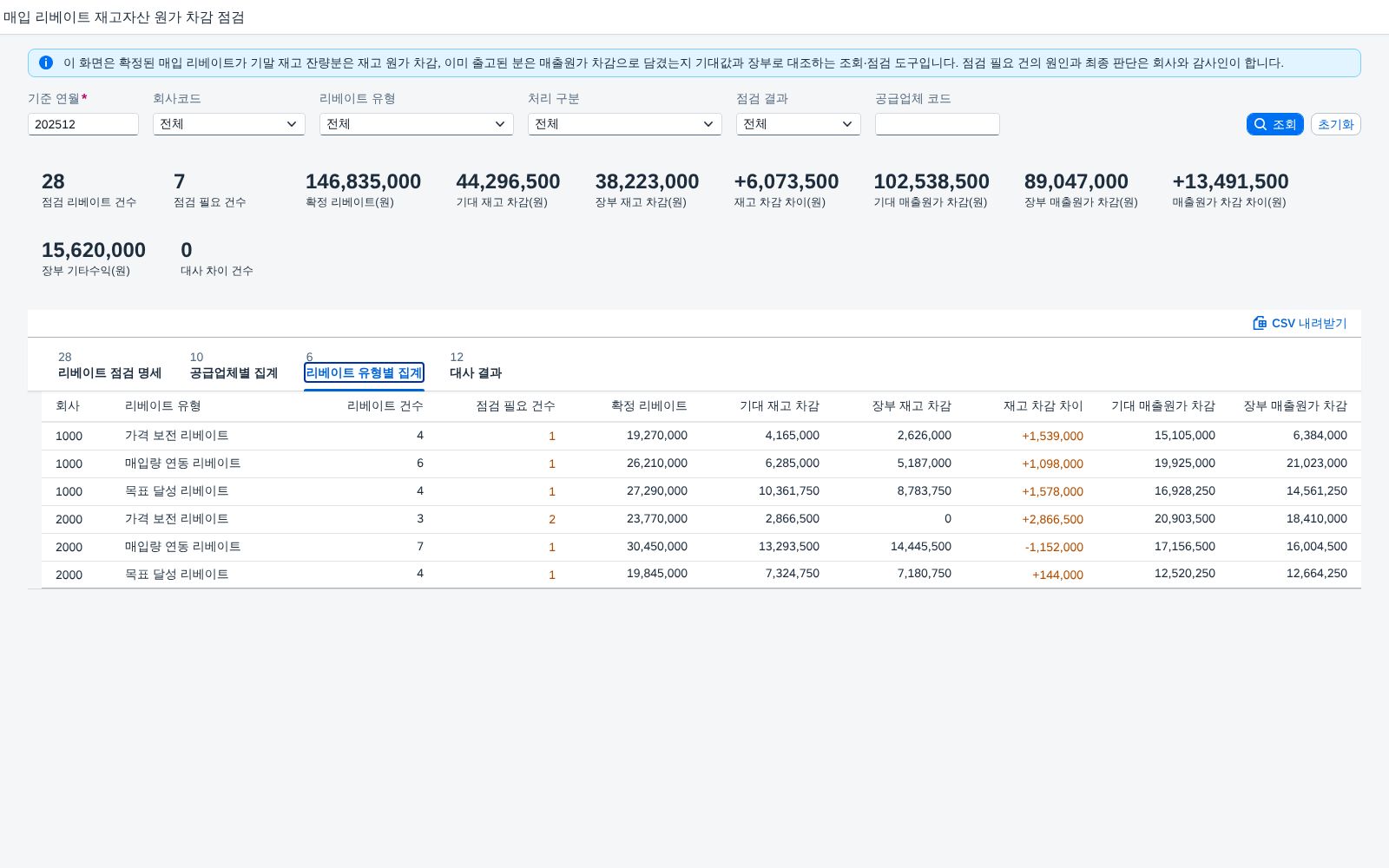Click the 점검 필요 건수 column header
The width and height of the screenshot is (1389, 868).
point(516,405)
